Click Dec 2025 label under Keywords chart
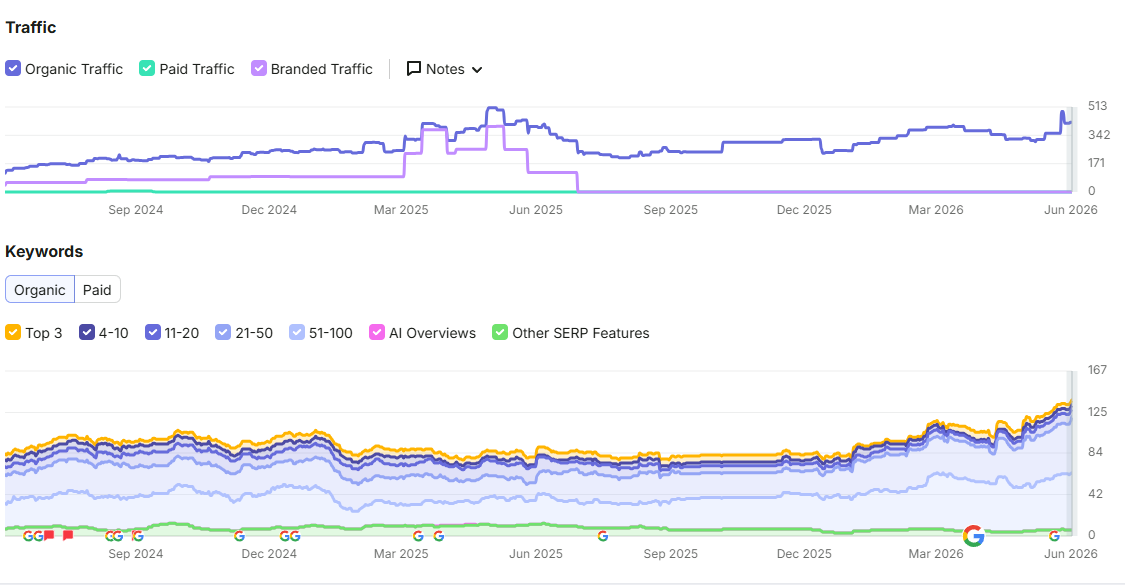The image size is (1125, 585). click(804, 553)
